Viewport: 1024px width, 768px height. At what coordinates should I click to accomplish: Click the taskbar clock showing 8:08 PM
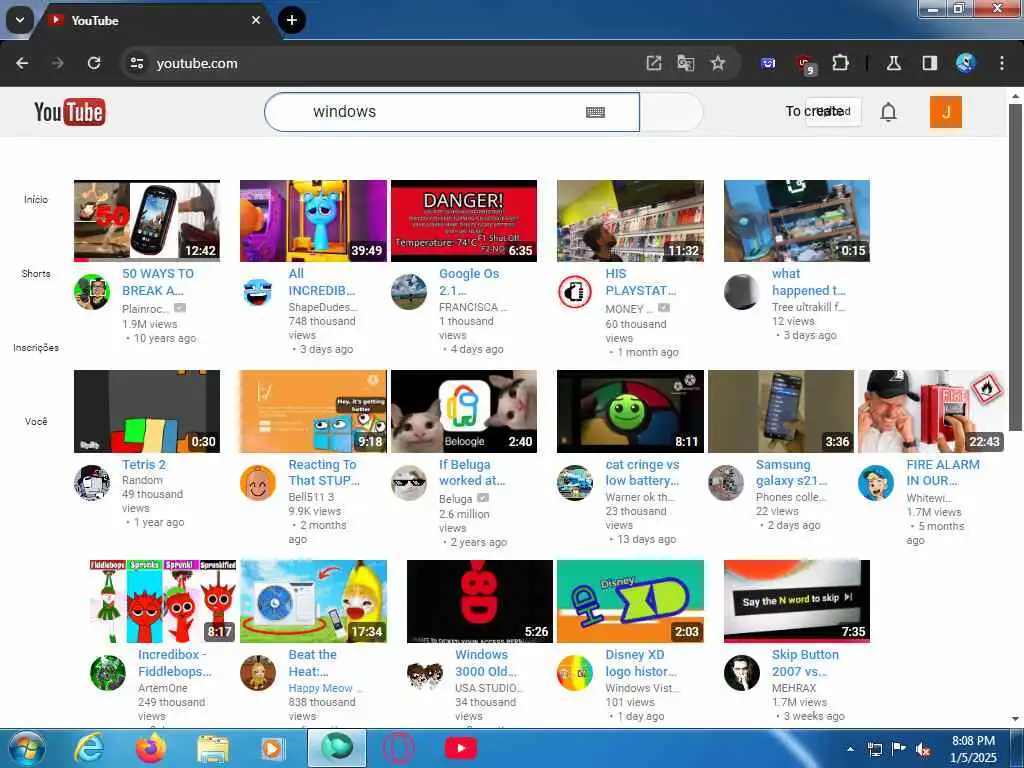click(973, 749)
